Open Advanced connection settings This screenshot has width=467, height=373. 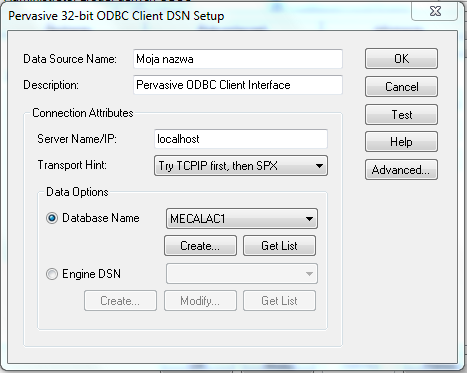tap(401, 170)
